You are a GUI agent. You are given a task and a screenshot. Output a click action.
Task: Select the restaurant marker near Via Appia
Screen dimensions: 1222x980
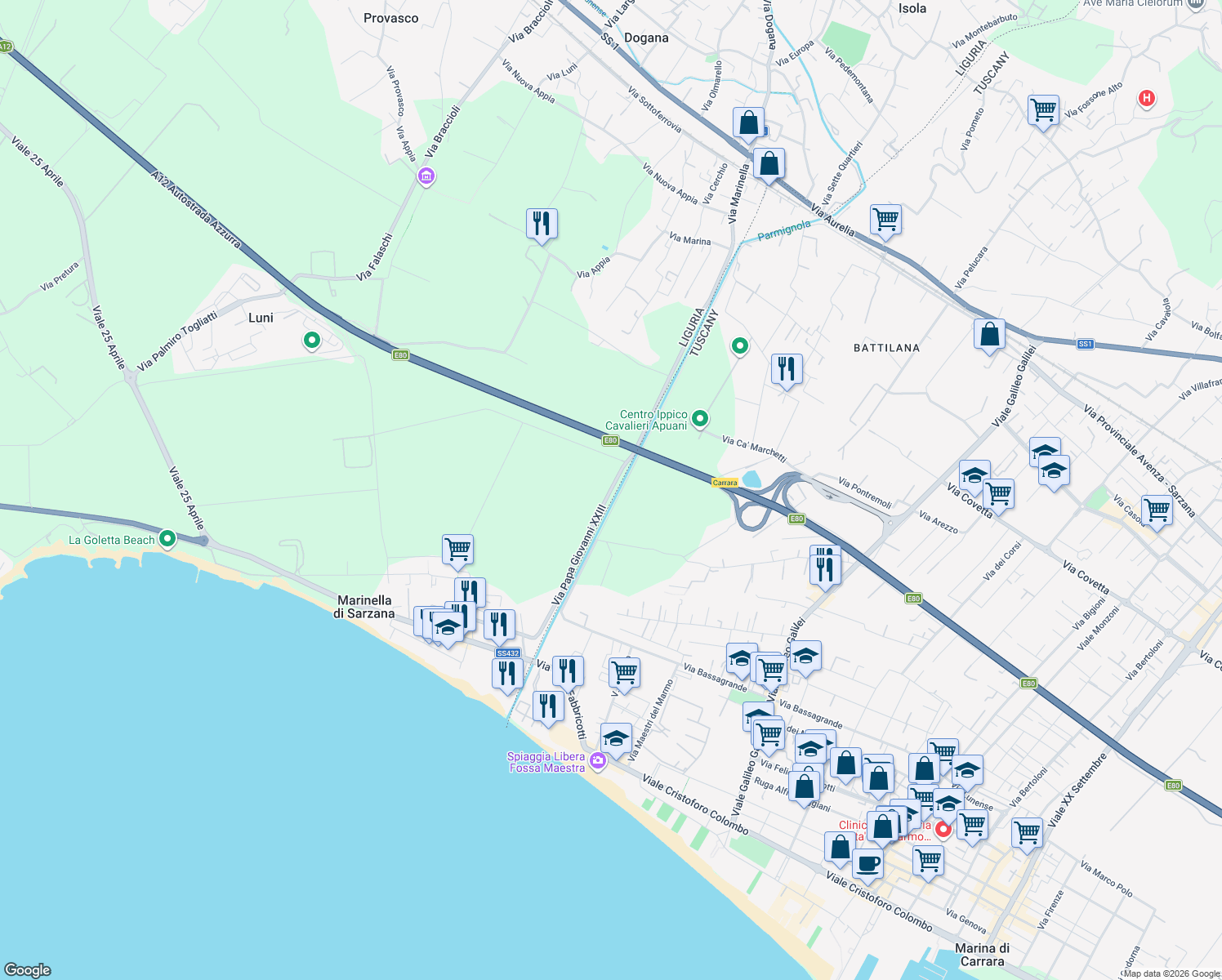[x=541, y=223]
